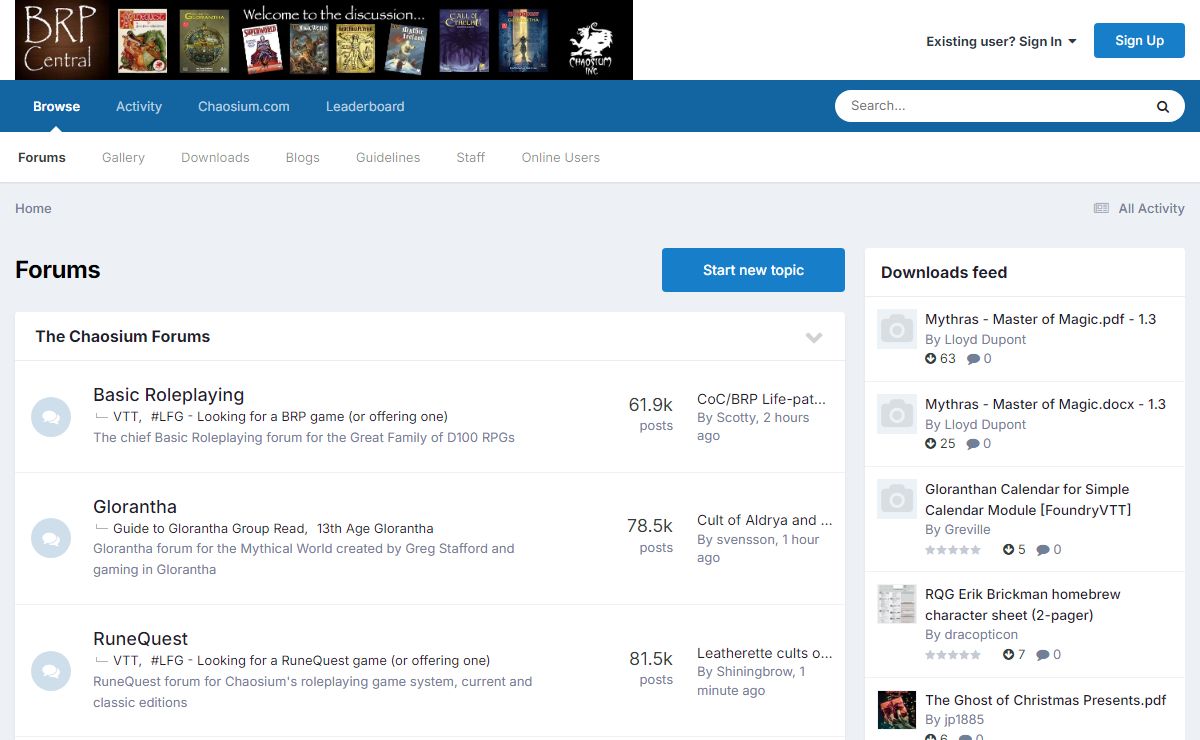This screenshot has width=1200, height=740.
Task: Open the Ghost of Christmas Presents thumbnail
Action: pyautogui.click(x=897, y=710)
